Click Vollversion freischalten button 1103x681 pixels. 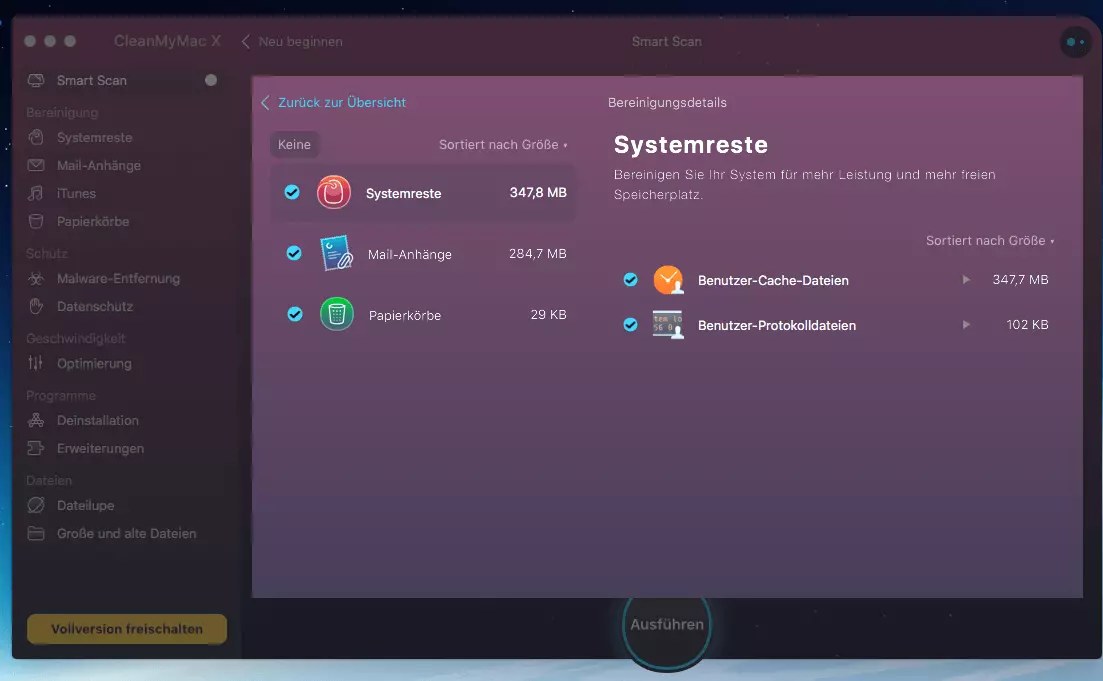click(127, 629)
